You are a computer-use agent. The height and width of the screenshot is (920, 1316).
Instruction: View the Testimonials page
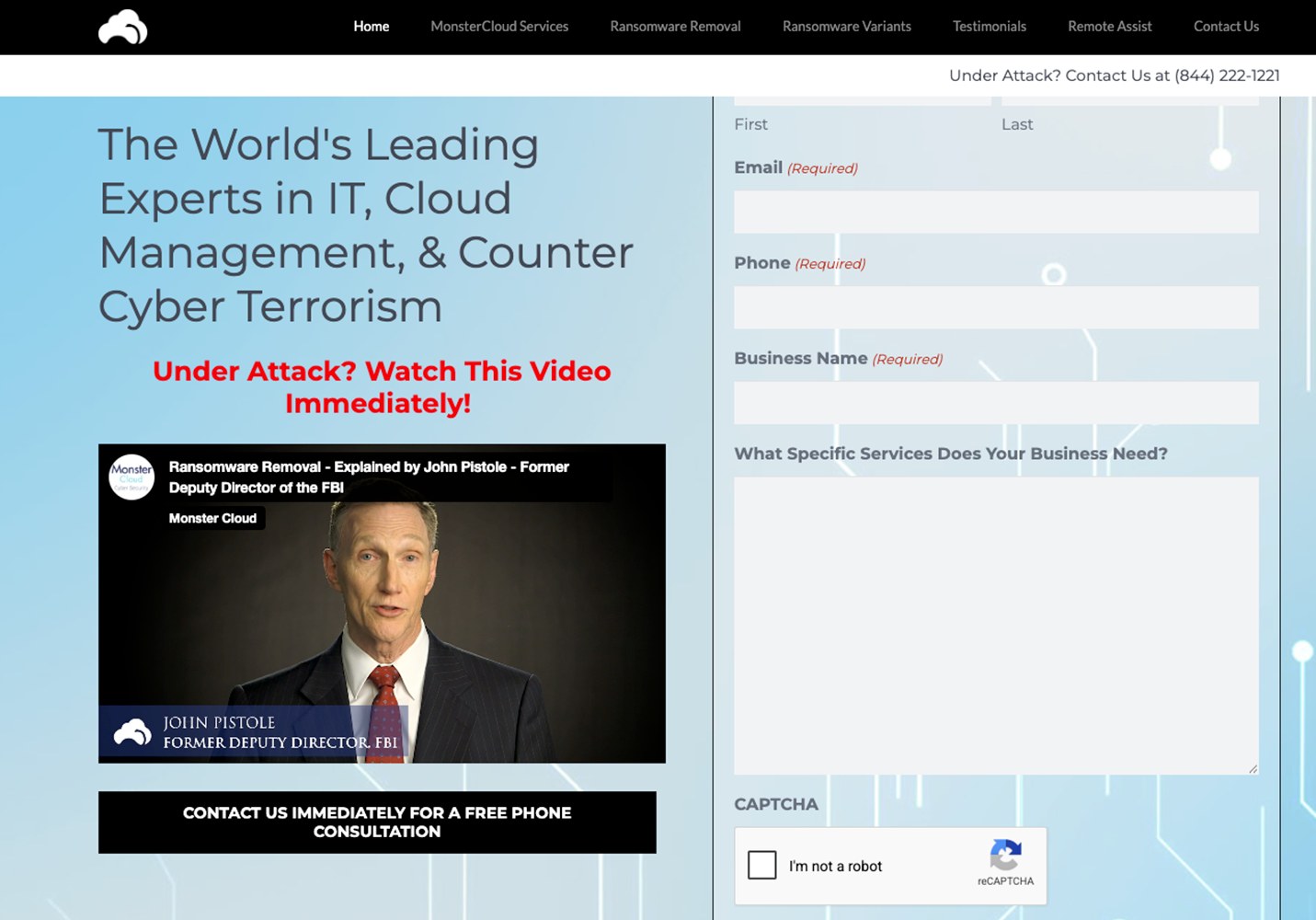click(990, 27)
